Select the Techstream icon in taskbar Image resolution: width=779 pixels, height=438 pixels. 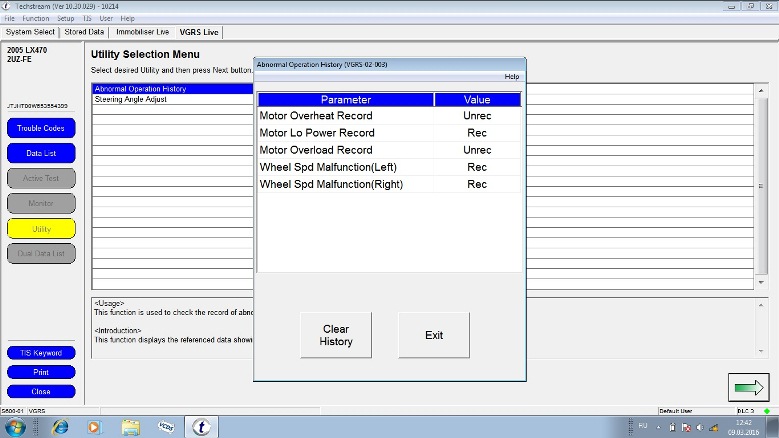click(201, 427)
